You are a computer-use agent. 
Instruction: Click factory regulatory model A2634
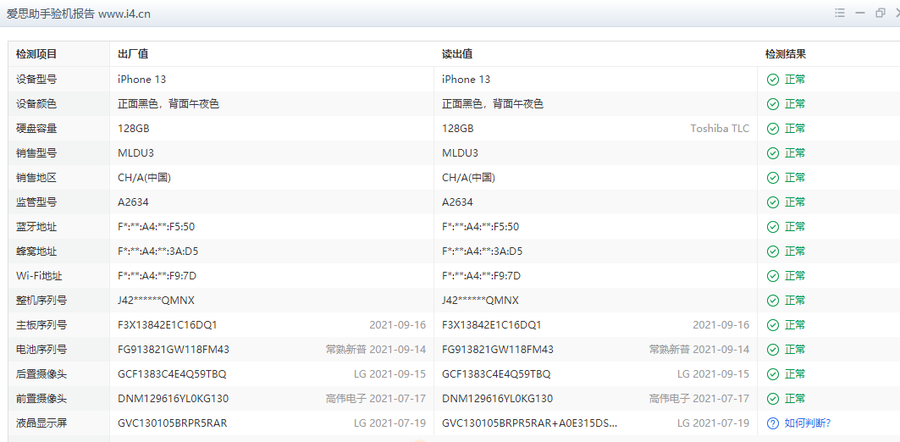[x=133, y=202]
